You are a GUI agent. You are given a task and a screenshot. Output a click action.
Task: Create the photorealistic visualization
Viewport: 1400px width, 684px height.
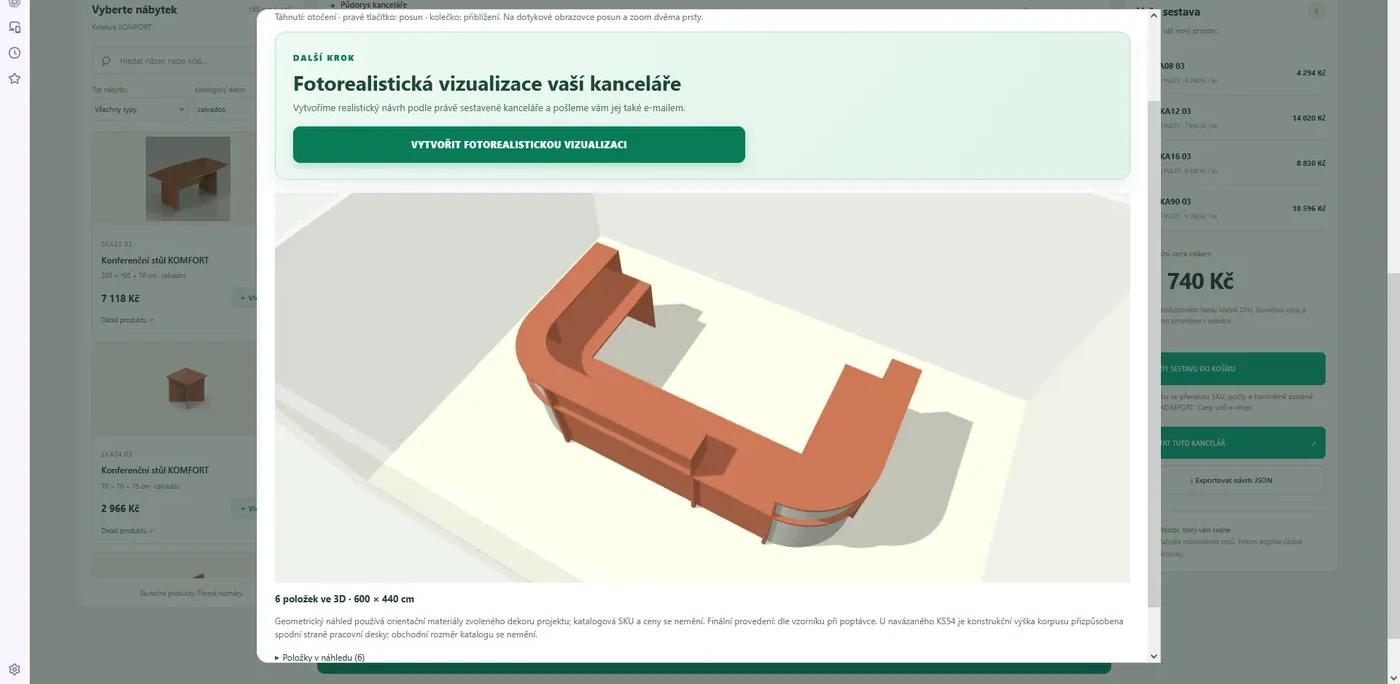(519, 144)
